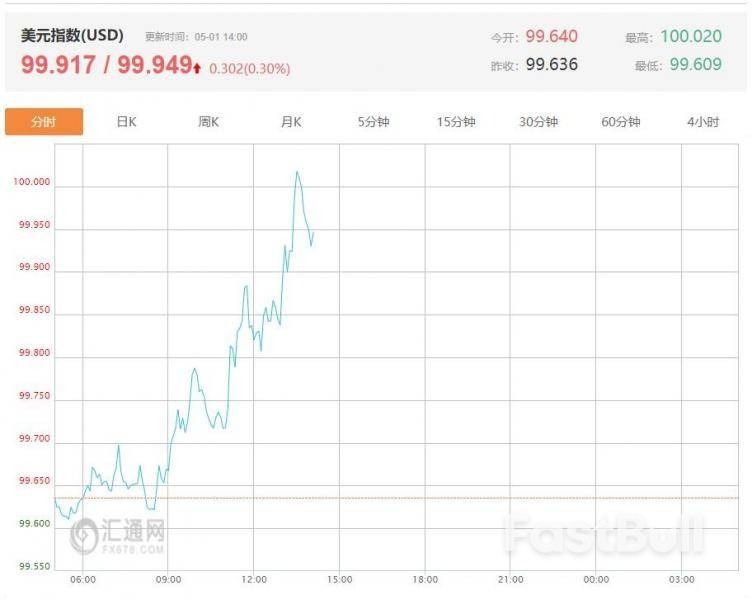Click the 今开 value 99.640
Viewport: 752px width, 600px height.
point(552,36)
